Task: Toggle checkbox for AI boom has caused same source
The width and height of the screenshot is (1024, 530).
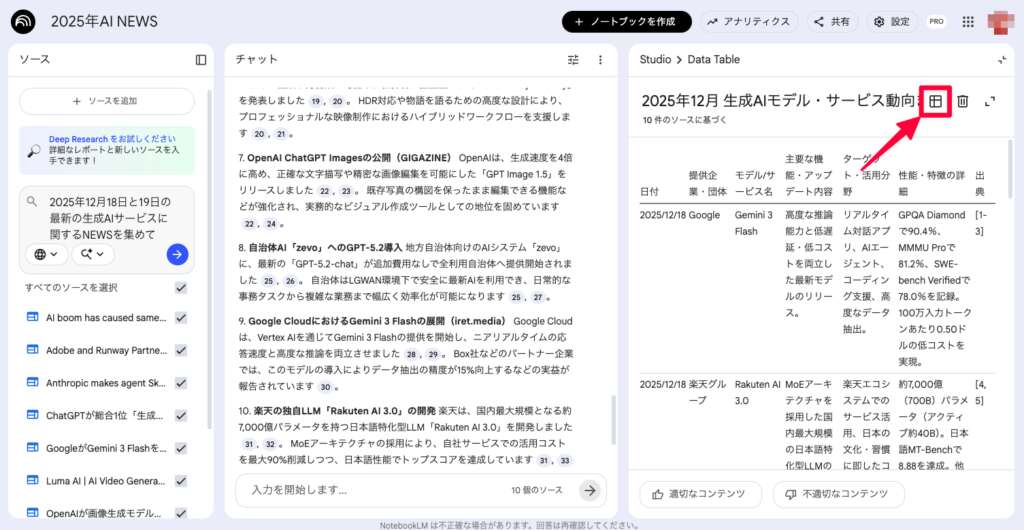Action: coord(181,317)
